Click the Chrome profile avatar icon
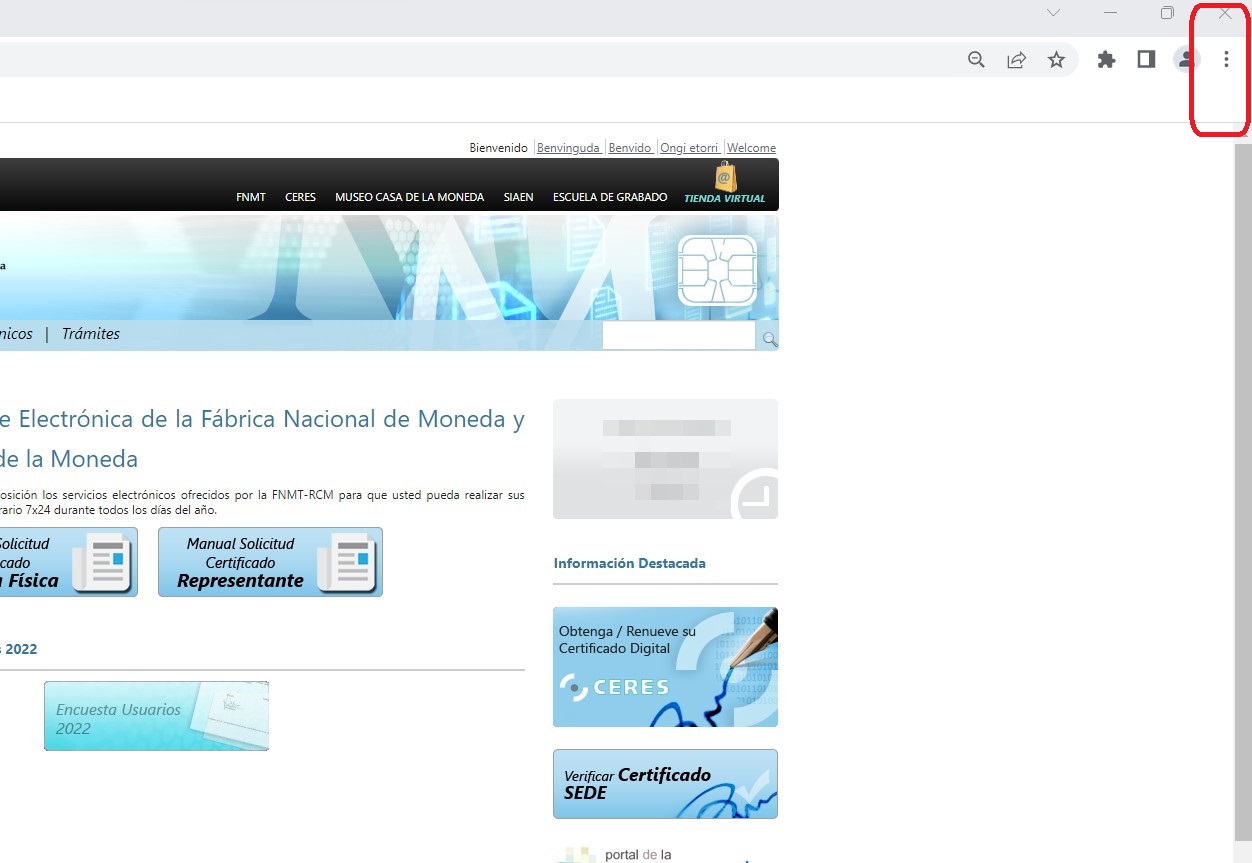 point(1186,60)
